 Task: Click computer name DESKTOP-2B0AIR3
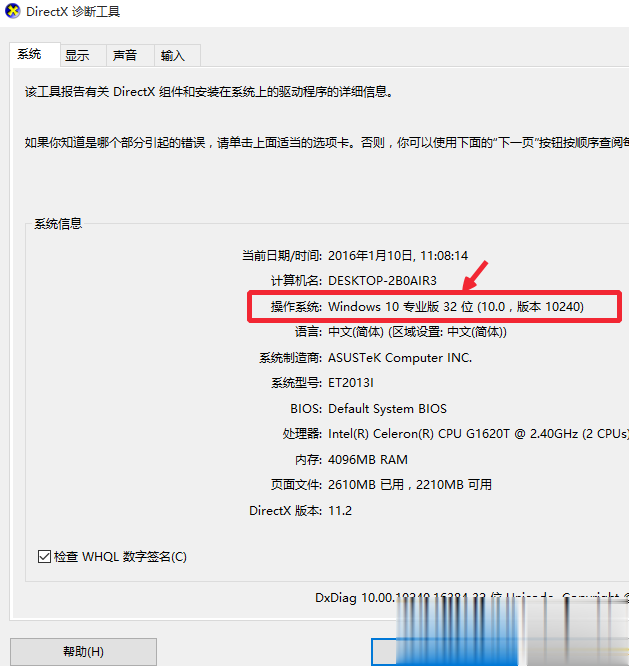pyautogui.click(x=382, y=281)
